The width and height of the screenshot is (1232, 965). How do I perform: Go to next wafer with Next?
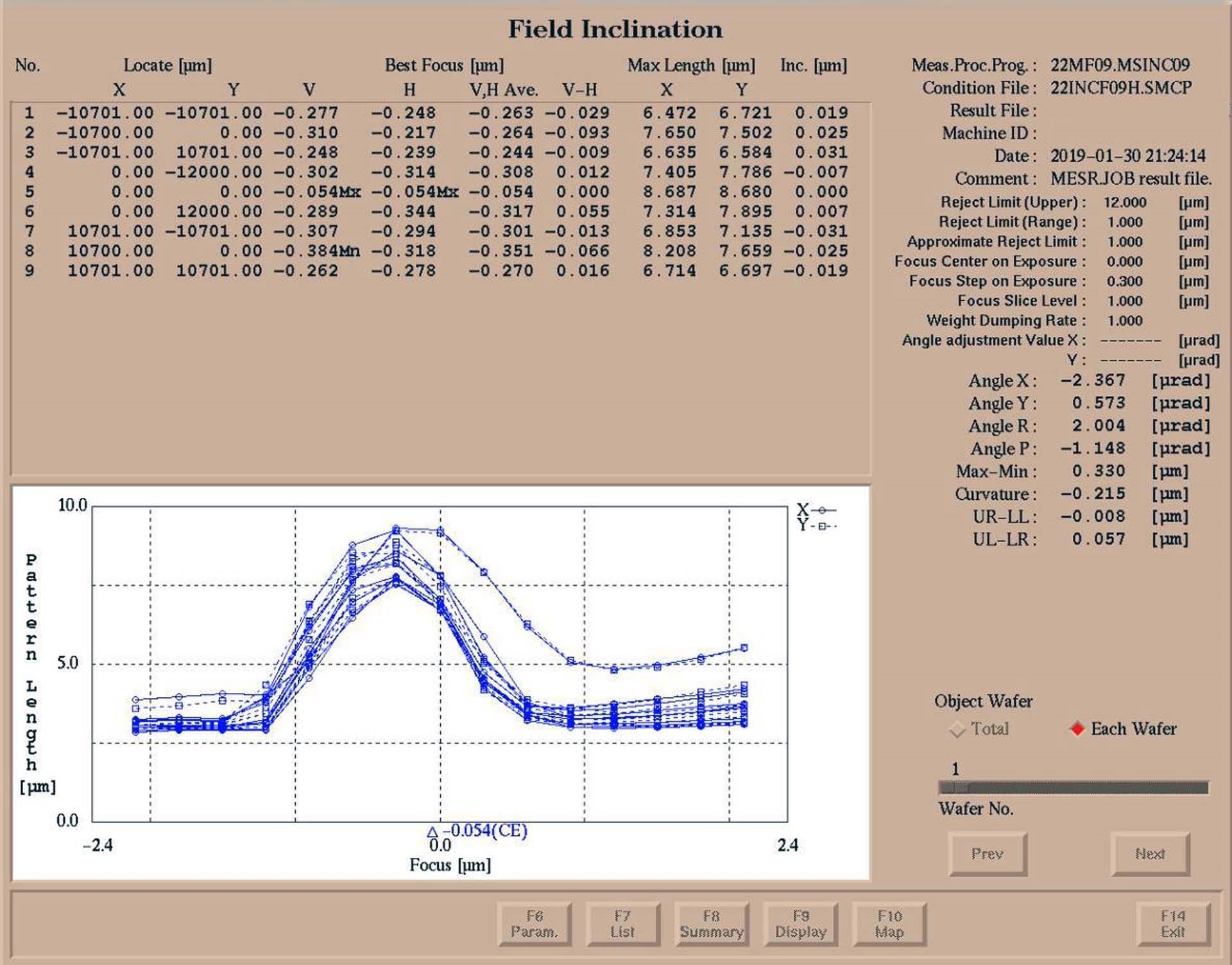(x=1150, y=854)
